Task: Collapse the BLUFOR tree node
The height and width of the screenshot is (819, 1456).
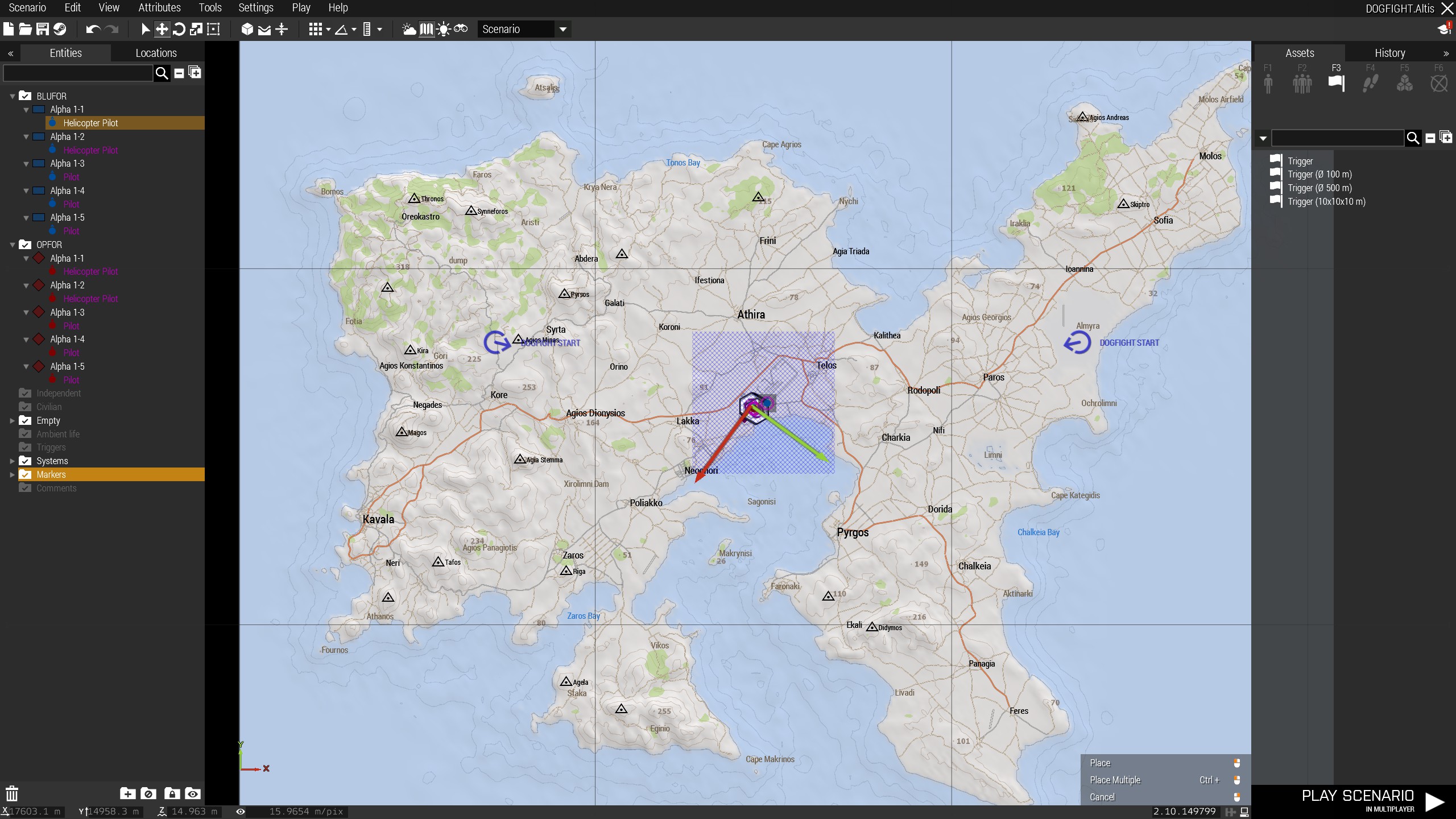Action: (x=12, y=96)
